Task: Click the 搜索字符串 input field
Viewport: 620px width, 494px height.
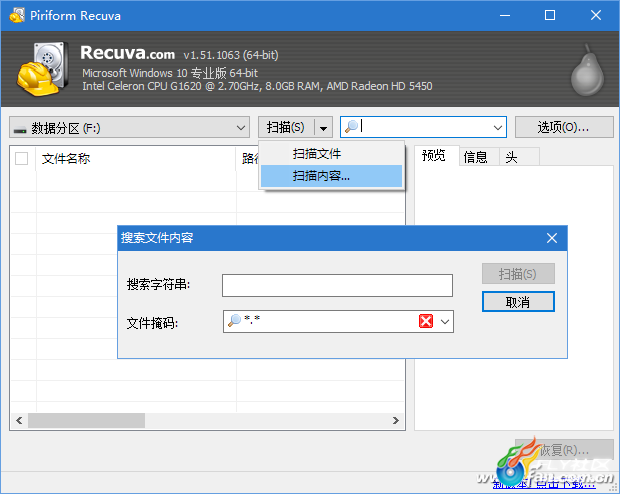Action: [337, 285]
